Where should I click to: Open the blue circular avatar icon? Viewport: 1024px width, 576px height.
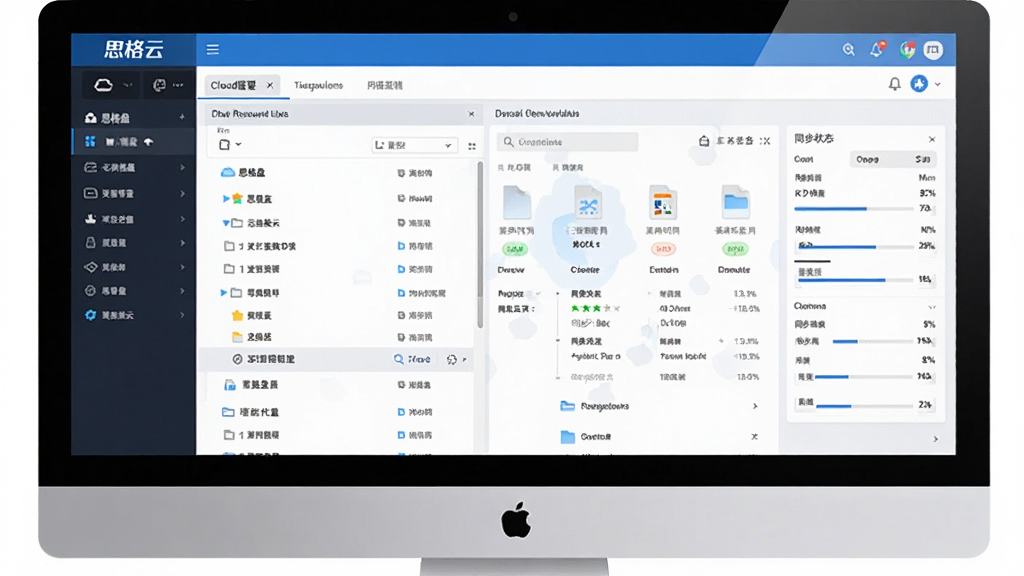pyautogui.click(x=920, y=84)
